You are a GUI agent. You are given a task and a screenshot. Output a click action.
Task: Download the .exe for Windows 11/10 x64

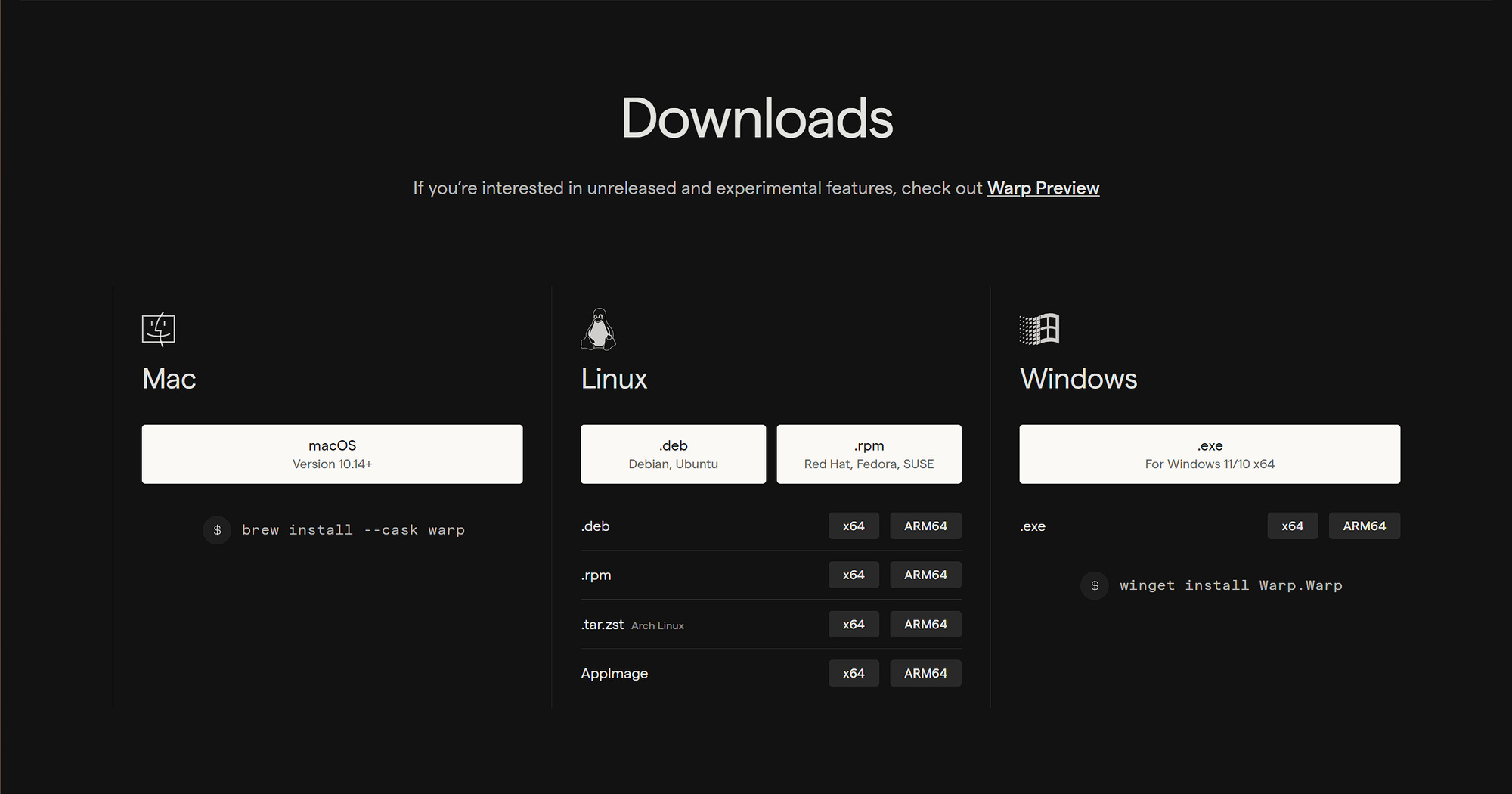click(x=1210, y=454)
